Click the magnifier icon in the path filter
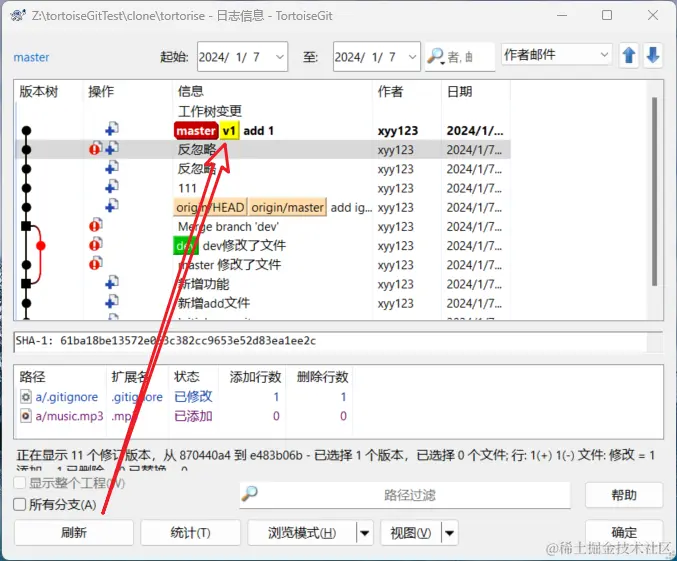This screenshot has height=561, width=677. [x=250, y=494]
